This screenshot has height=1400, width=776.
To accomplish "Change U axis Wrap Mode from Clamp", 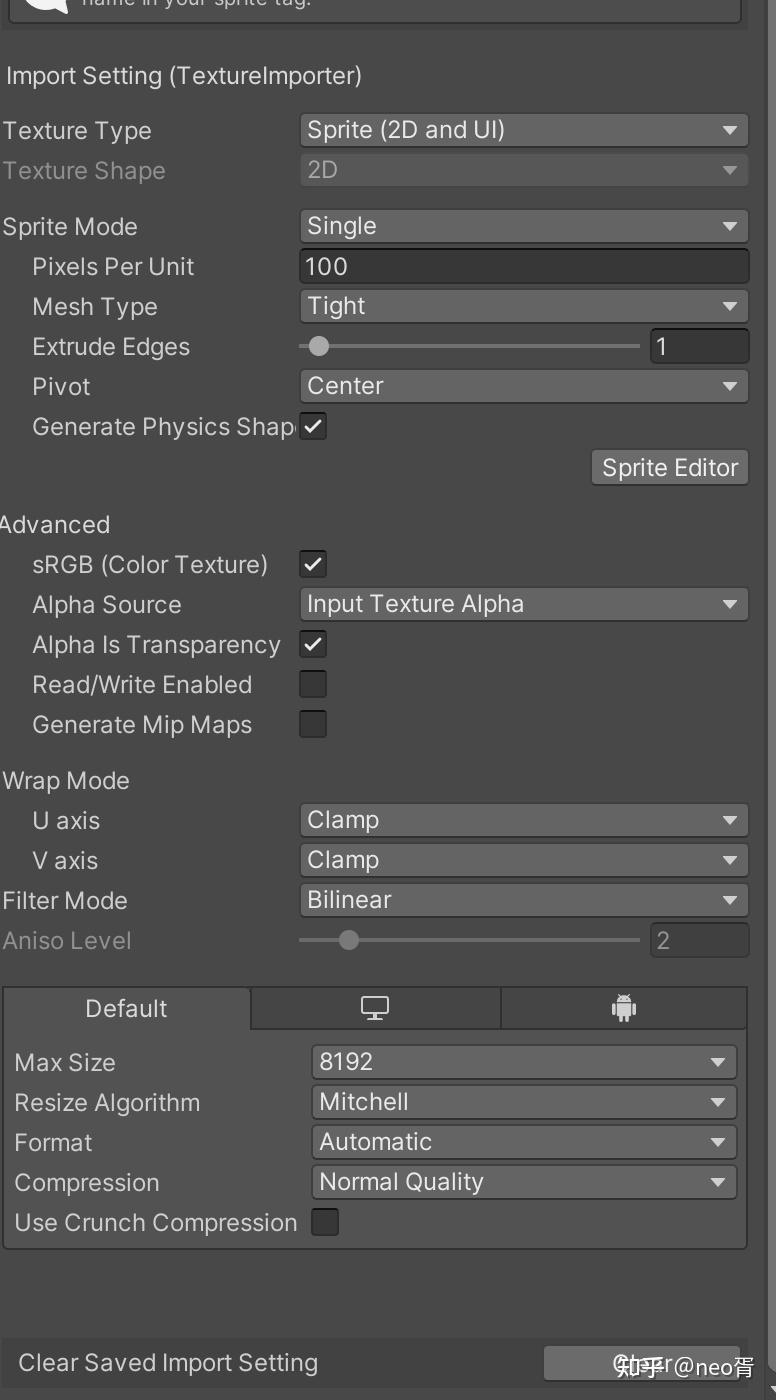I will pos(524,820).
